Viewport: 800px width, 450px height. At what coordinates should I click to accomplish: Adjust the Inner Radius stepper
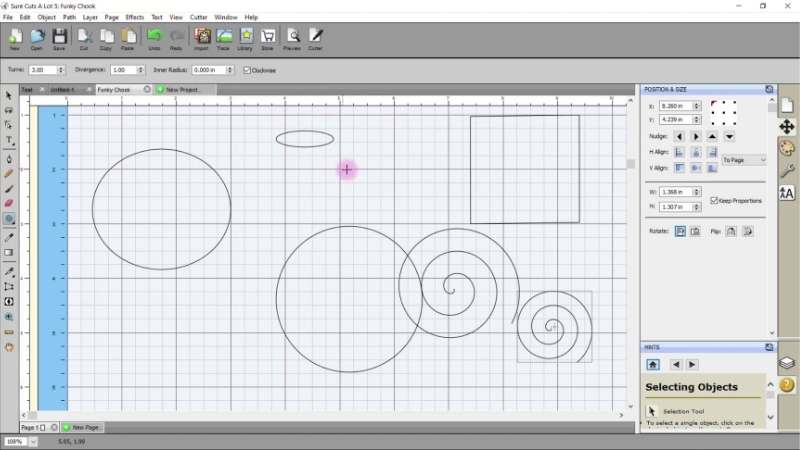click(230, 70)
